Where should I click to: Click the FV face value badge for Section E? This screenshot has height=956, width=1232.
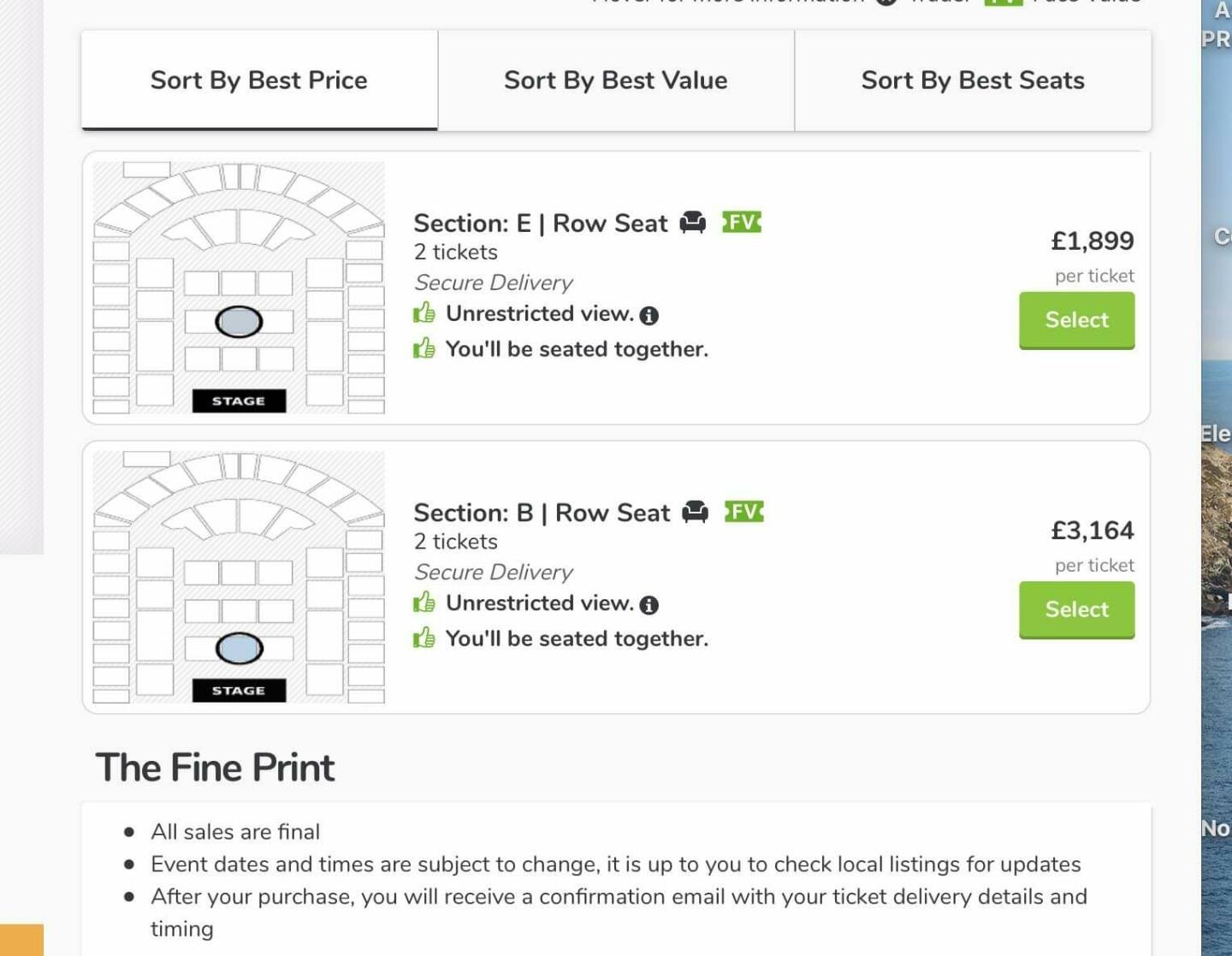742,223
